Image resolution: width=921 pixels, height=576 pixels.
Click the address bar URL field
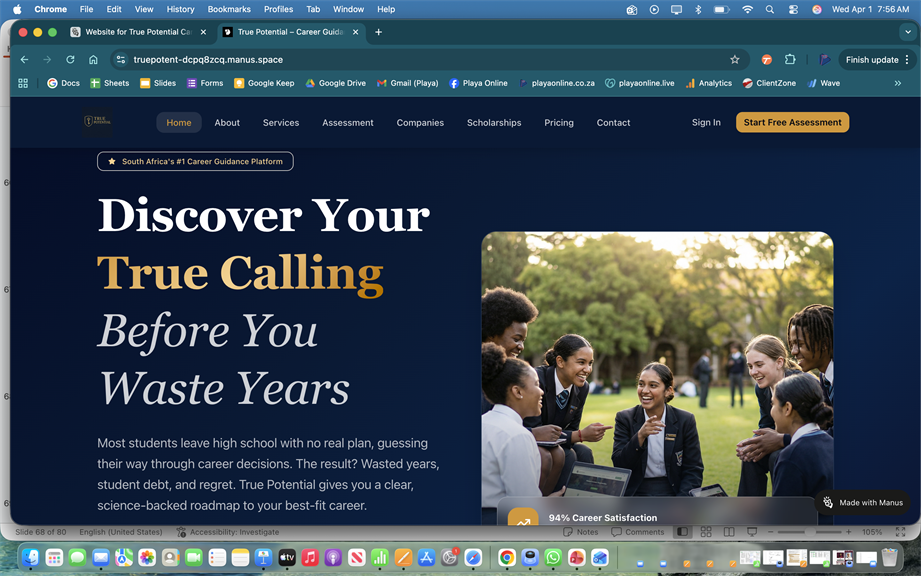[429, 59]
